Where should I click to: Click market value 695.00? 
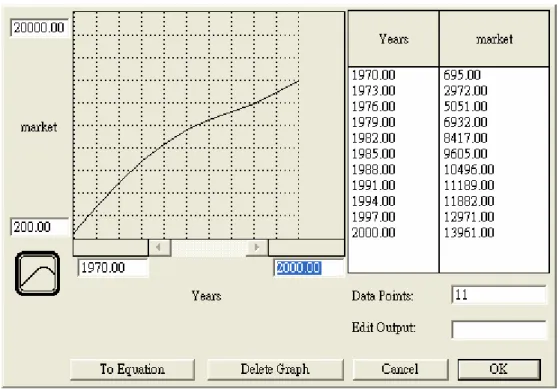462,75
